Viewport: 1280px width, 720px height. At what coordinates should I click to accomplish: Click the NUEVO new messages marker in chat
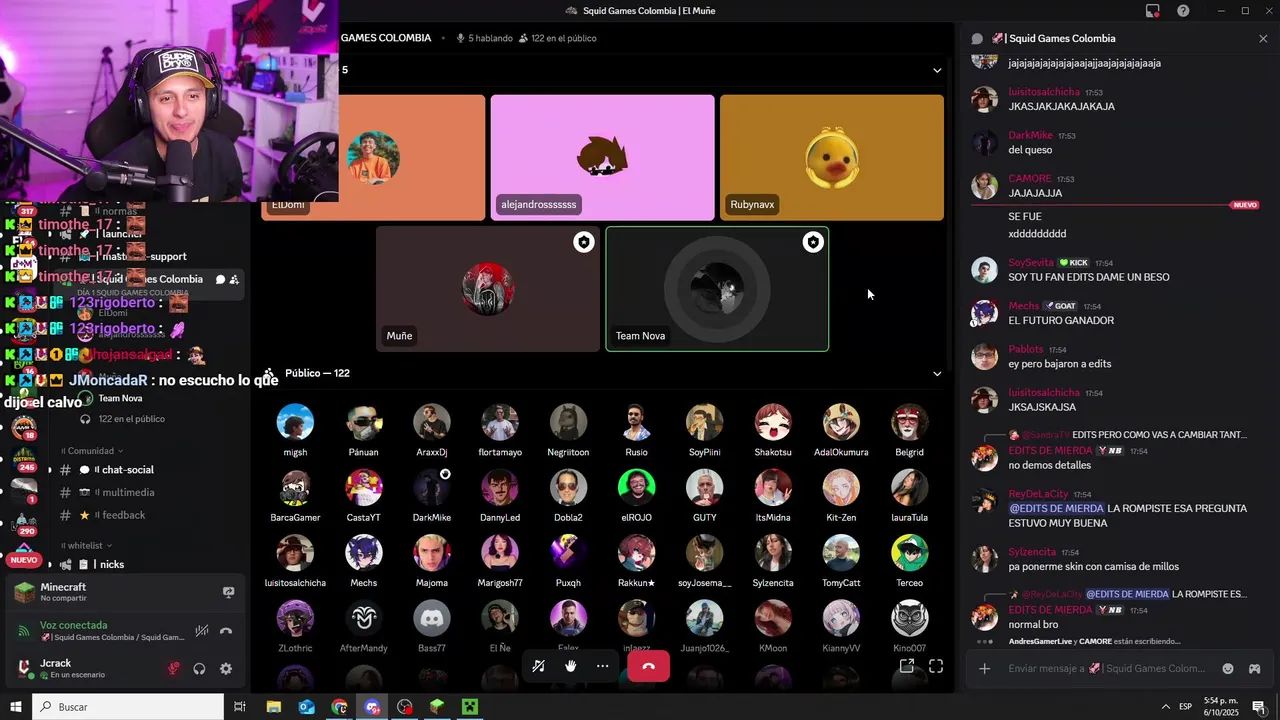(x=1245, y=205)
